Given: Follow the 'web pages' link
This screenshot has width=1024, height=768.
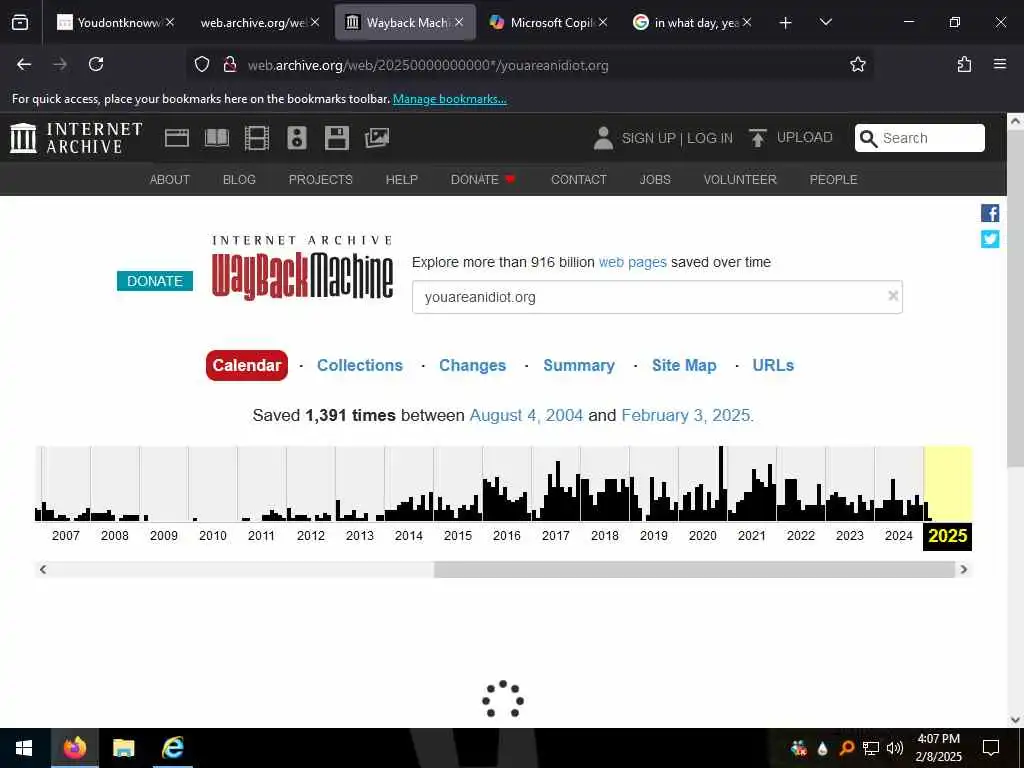Looking at the screenshot, I should pyautogui.click(x=633, y=263).
